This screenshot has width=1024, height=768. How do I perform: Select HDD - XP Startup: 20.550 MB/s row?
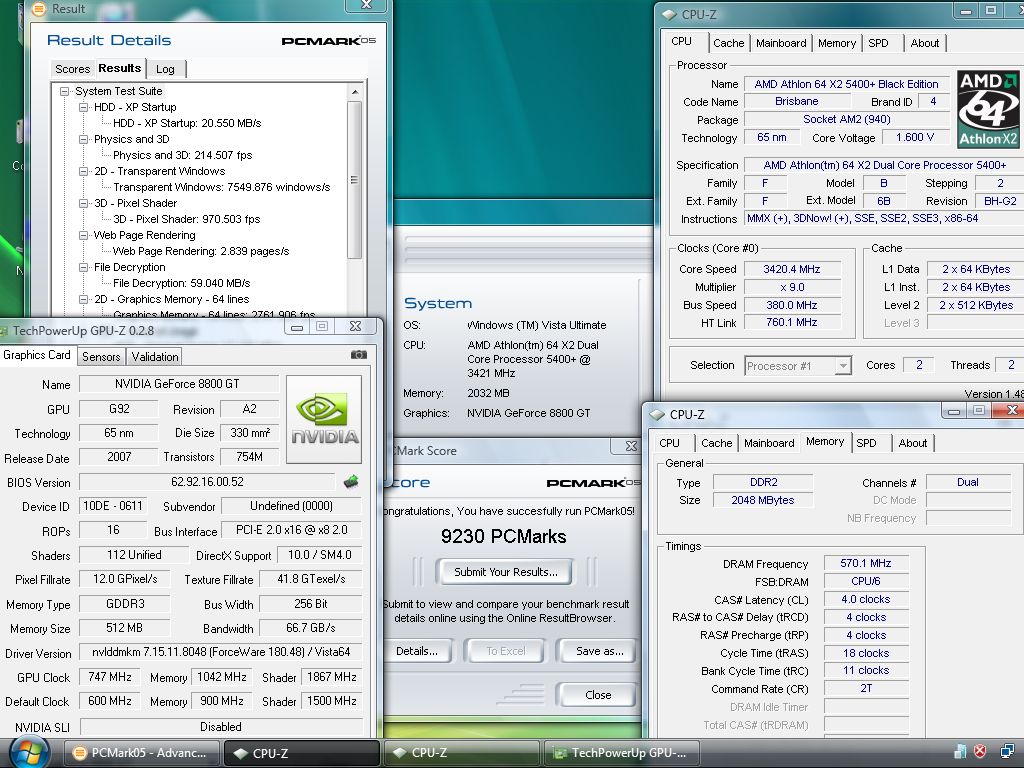pos(187,123)
